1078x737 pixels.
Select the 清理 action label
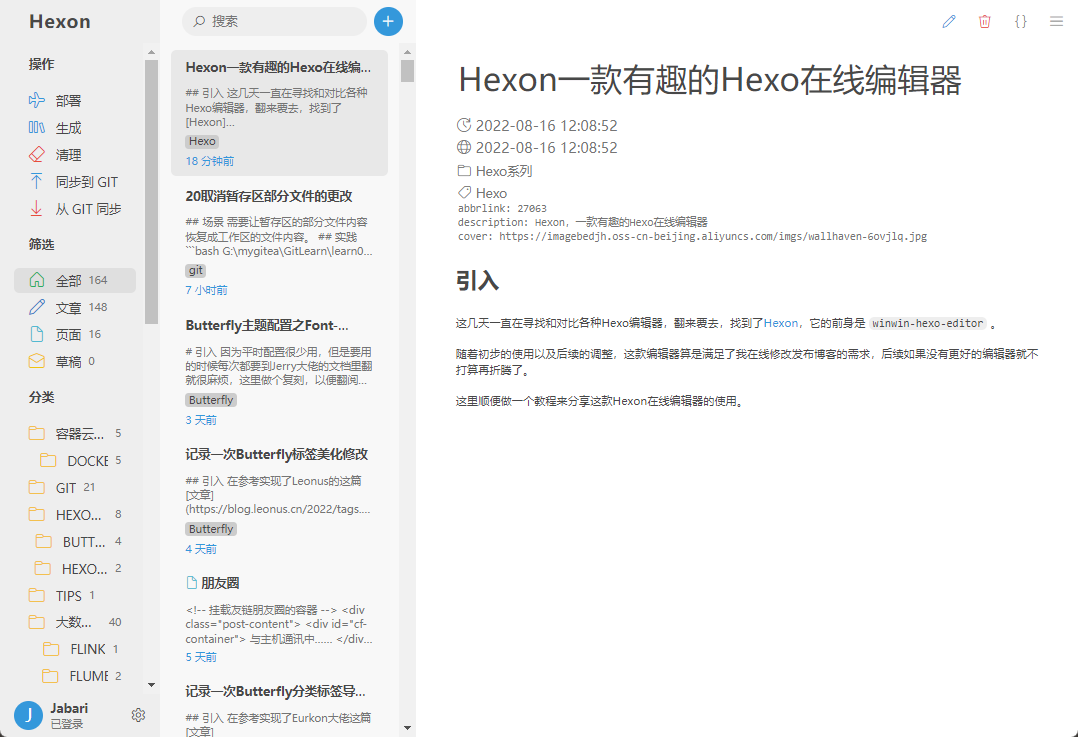point(68,155)
